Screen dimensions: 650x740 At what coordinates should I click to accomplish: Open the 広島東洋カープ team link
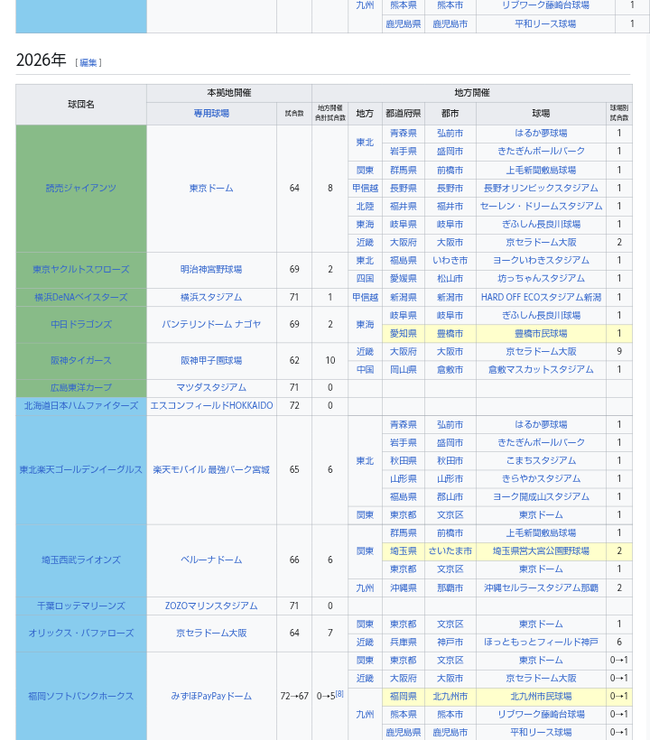pos(81,387)
